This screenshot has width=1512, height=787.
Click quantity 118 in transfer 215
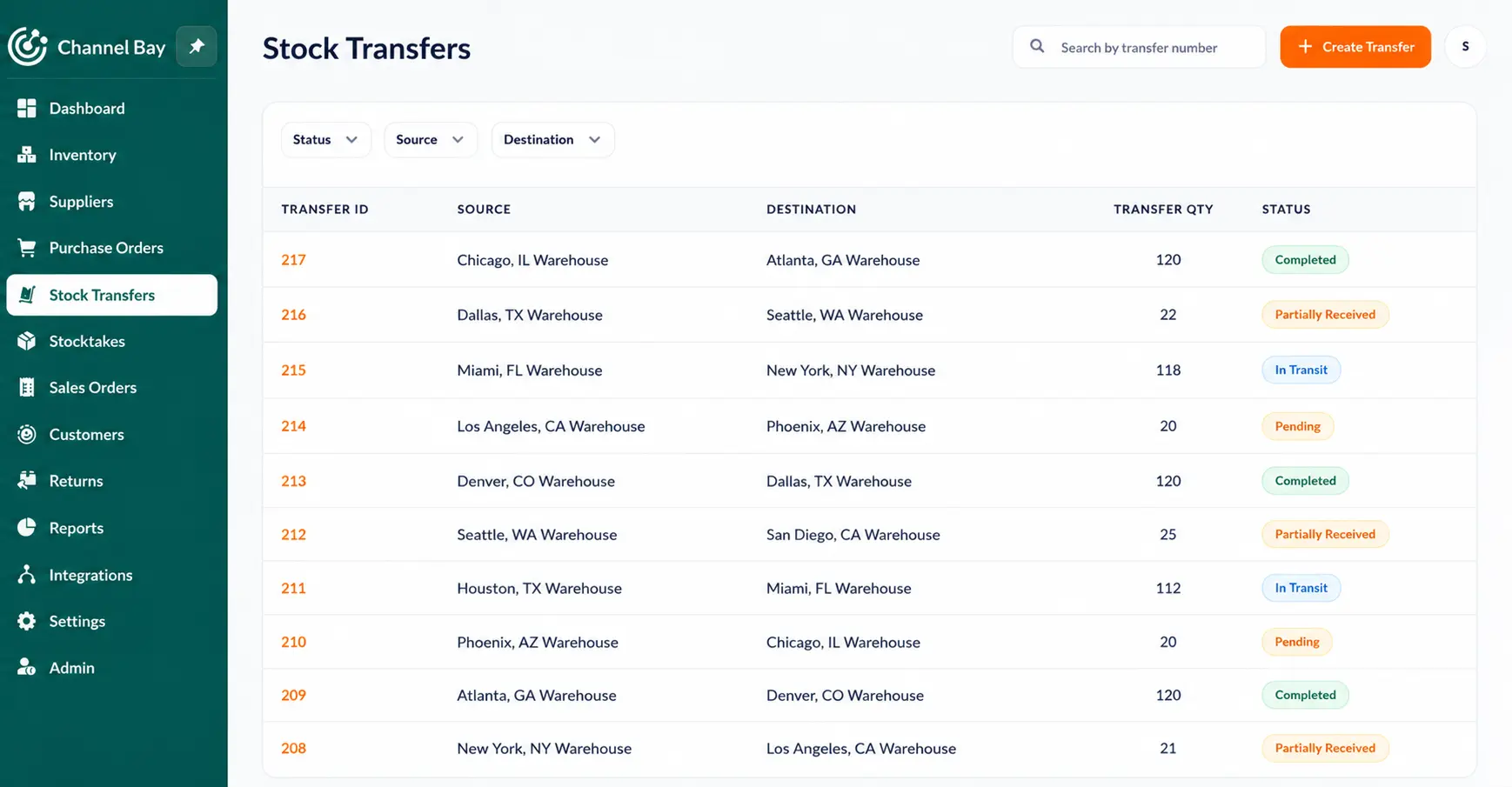1167,370
